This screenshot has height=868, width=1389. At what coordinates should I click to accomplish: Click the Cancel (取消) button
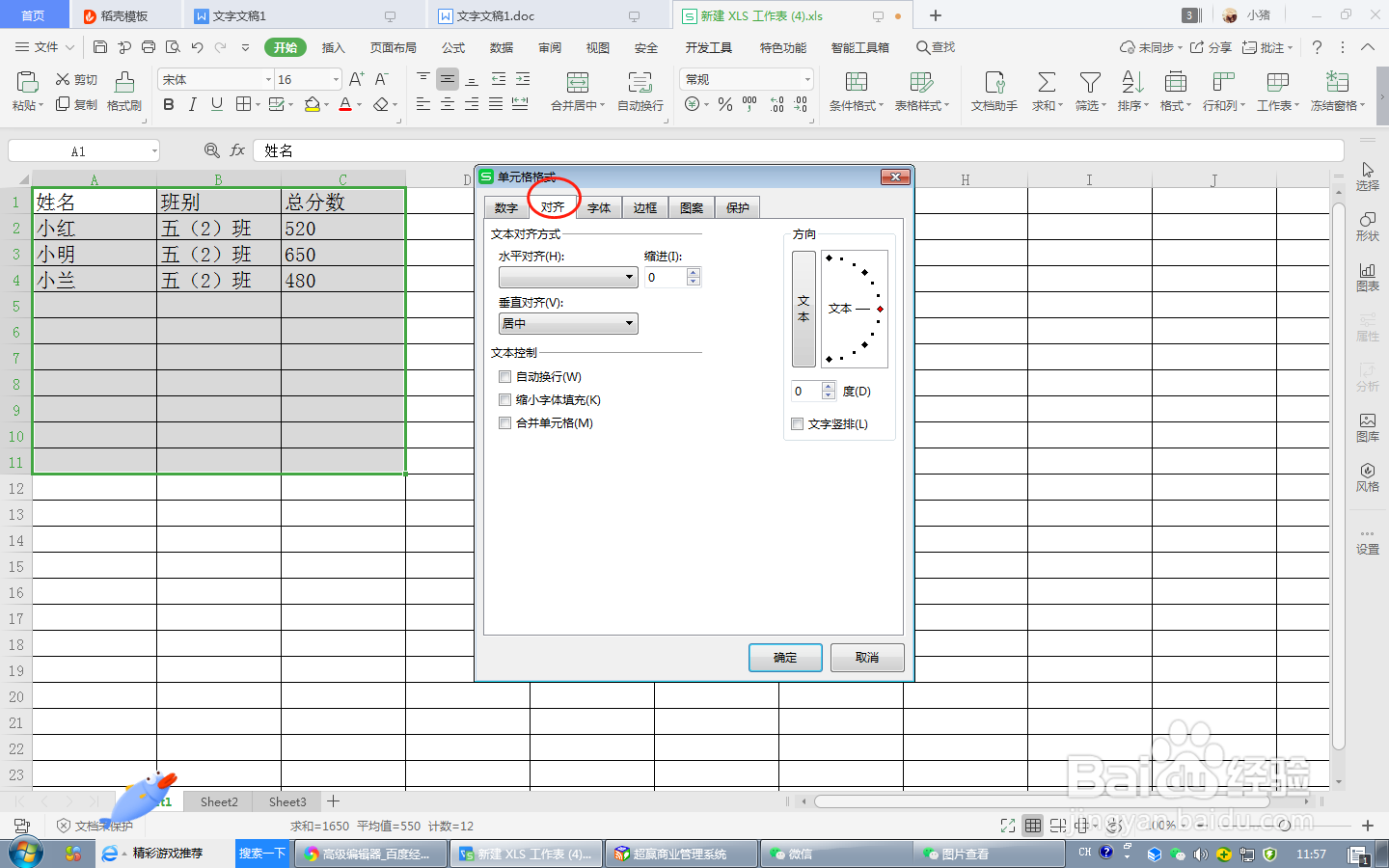[x=867, y=658]
